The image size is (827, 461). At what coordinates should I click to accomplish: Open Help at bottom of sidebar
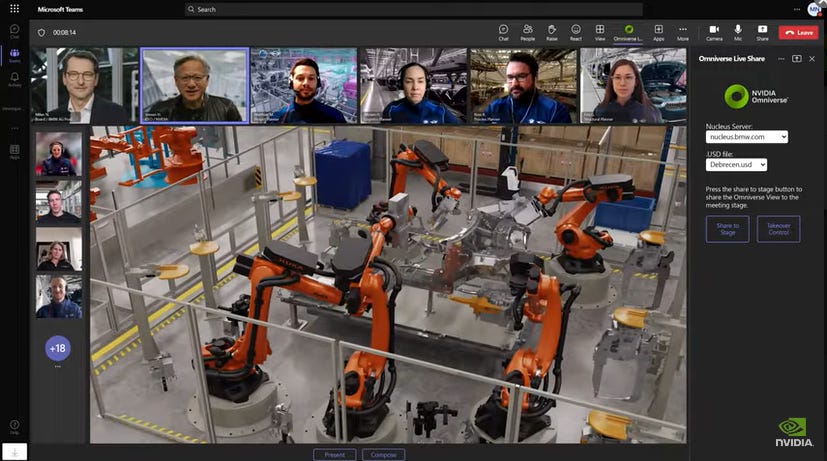click(15, 427)
